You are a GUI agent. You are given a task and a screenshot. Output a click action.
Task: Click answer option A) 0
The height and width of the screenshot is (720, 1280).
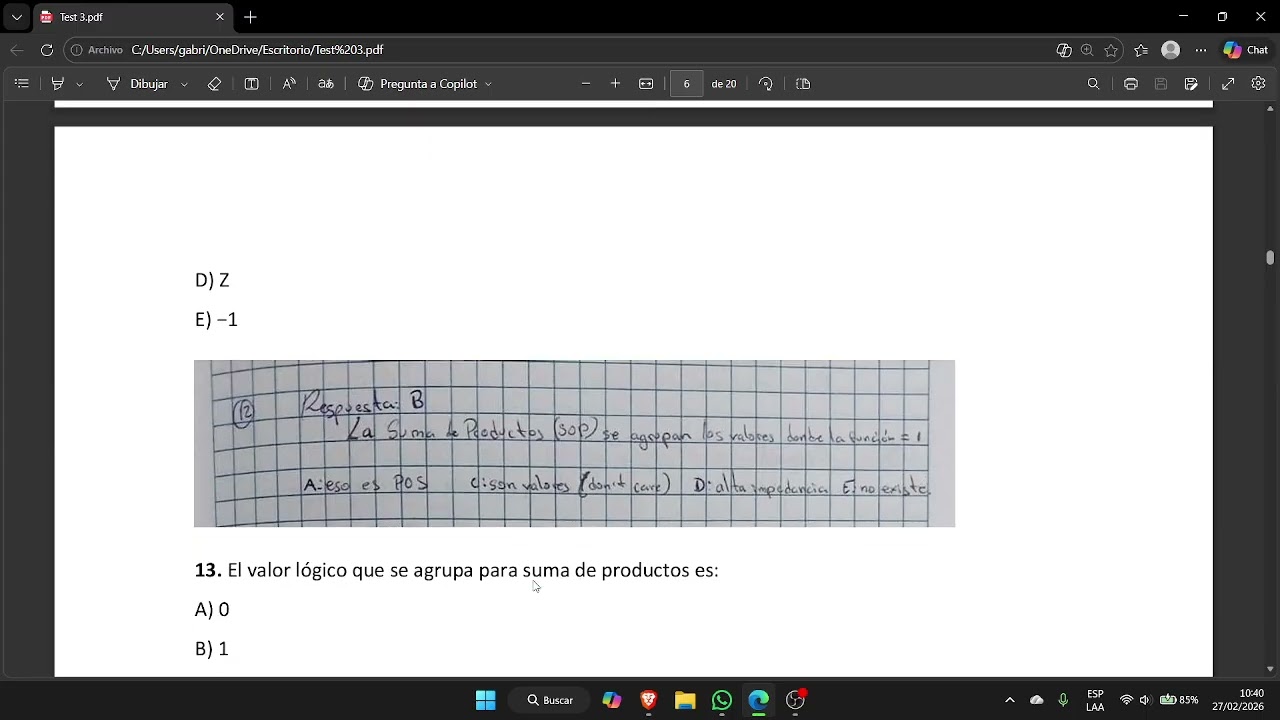pos(212,609)
